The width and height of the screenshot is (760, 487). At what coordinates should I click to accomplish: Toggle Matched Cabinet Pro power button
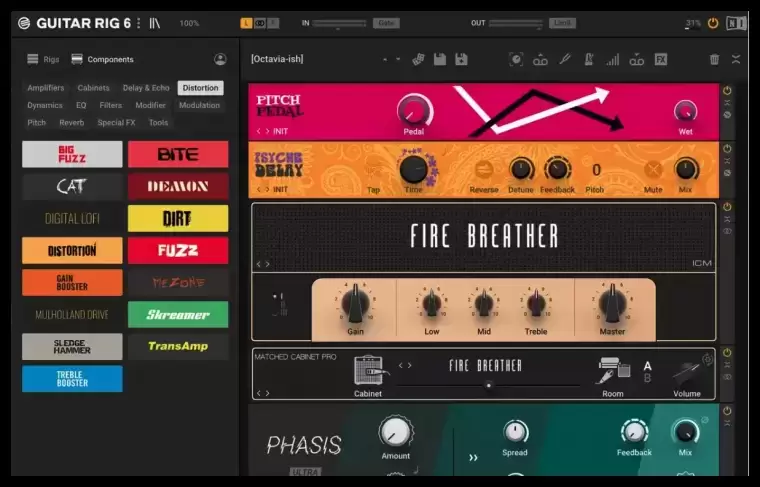point(727,353)
